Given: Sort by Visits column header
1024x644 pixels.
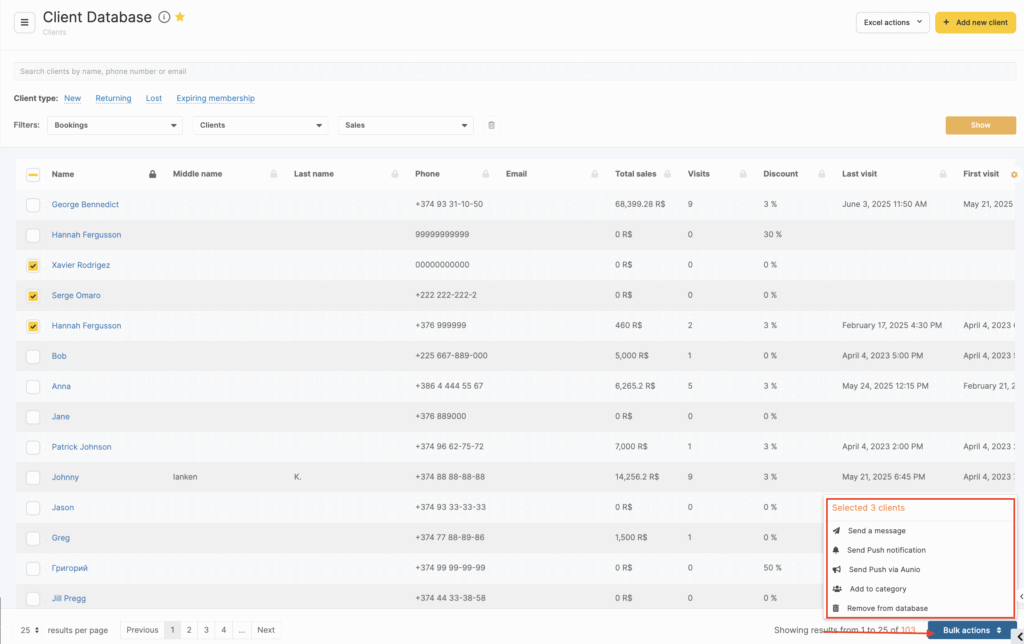Looking at the screenshot, I should click(699, 174).
